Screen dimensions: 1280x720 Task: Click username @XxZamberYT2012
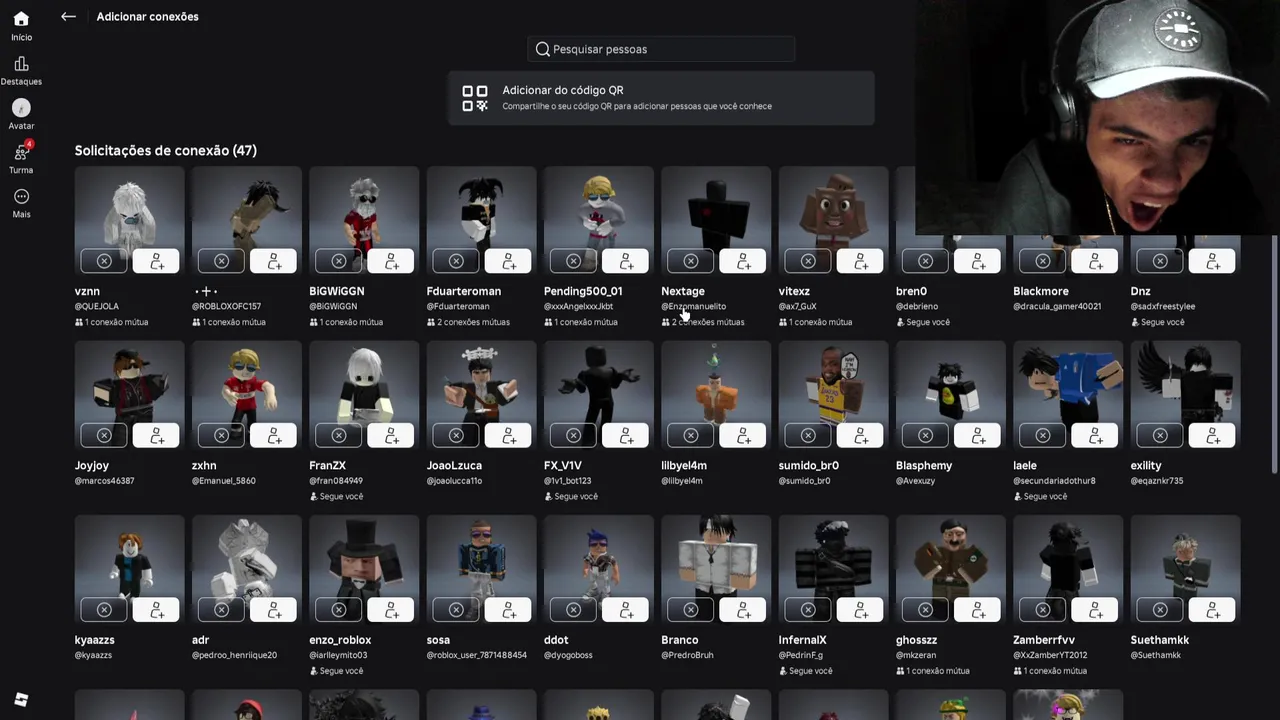click(x=1050, y=655)
